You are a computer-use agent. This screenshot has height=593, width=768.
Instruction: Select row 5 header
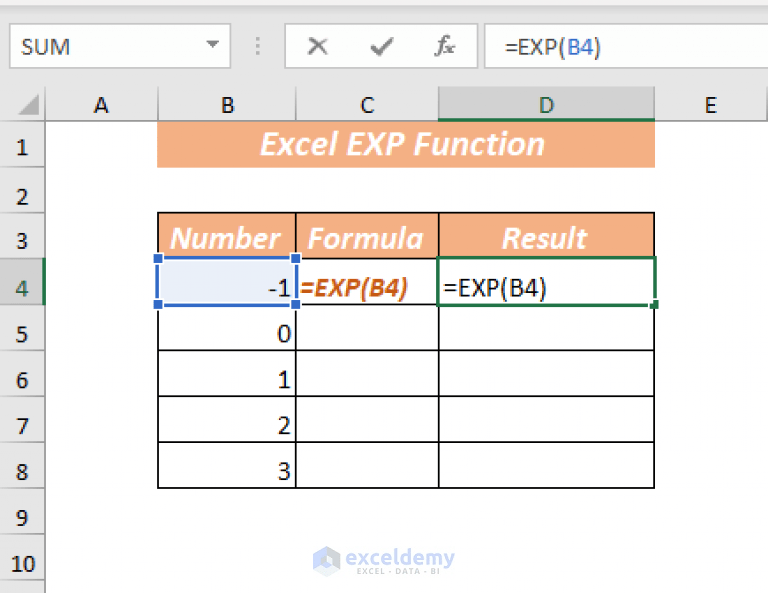coord(22,330)
